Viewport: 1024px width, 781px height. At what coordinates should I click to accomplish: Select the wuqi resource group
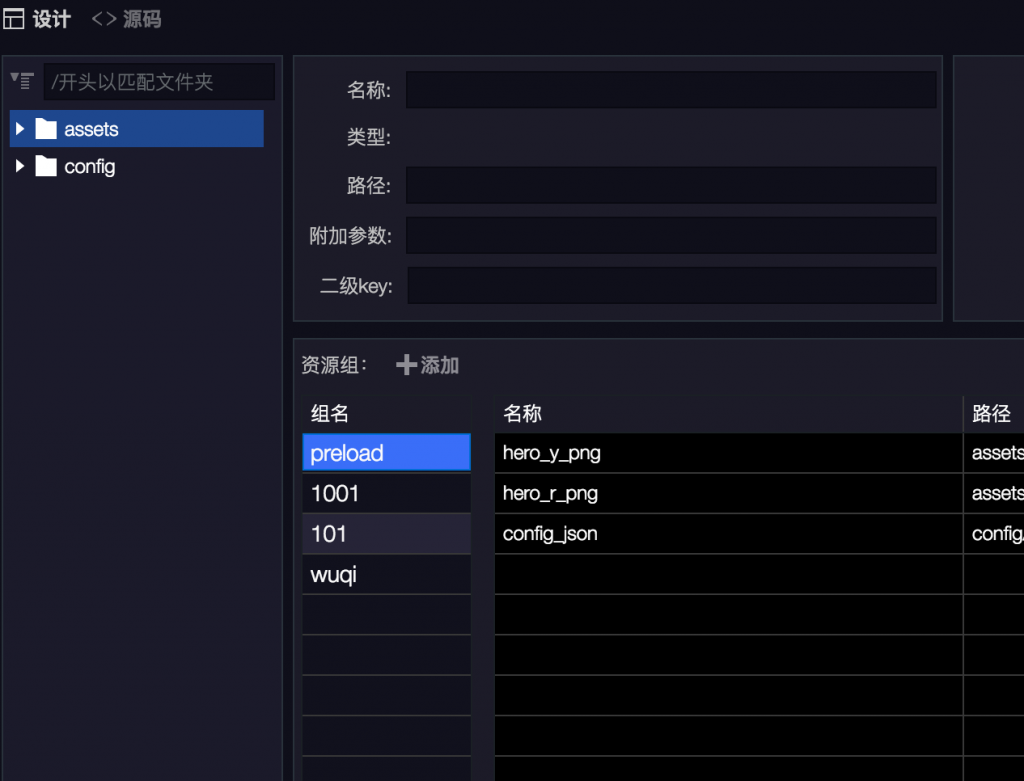pos(386,574)
